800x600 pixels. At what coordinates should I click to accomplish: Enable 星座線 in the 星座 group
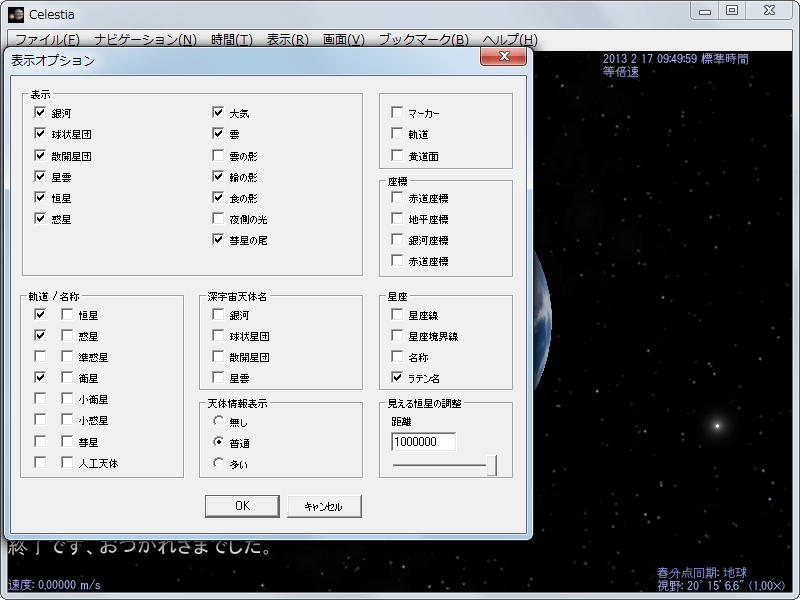click(397, 315)
